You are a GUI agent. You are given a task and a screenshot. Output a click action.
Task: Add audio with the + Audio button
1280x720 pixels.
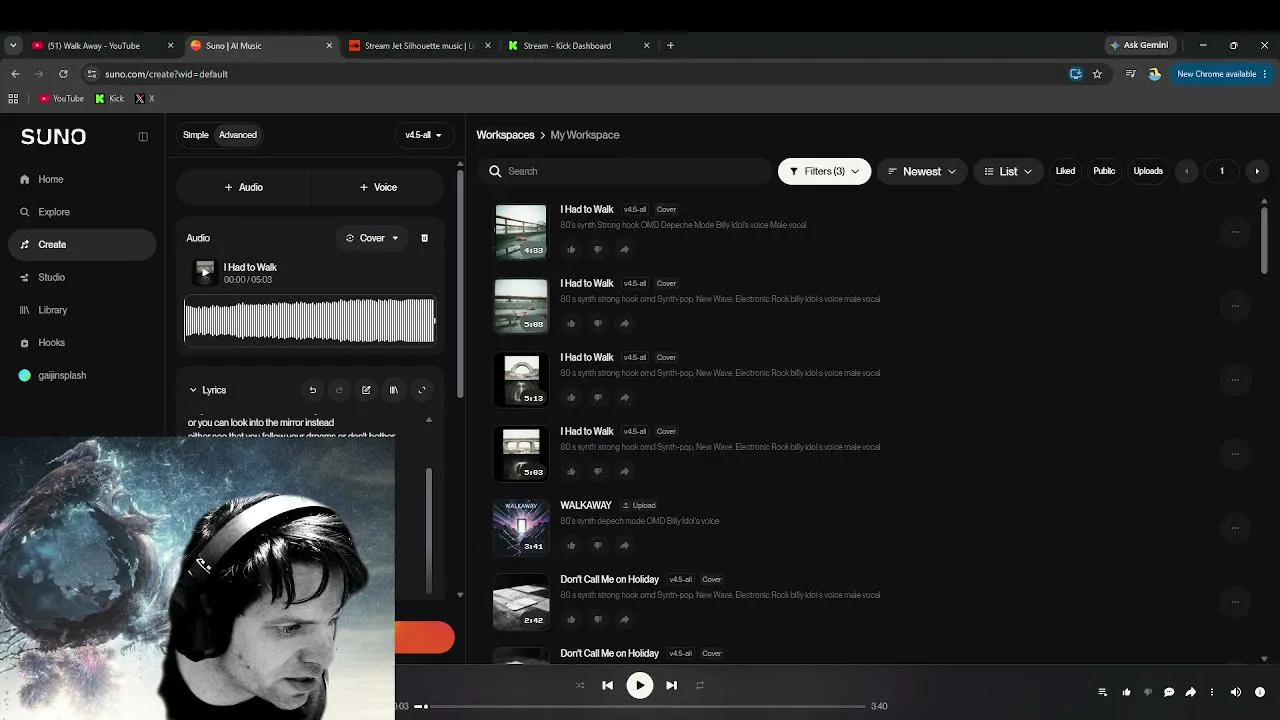(x=244, y=187)
